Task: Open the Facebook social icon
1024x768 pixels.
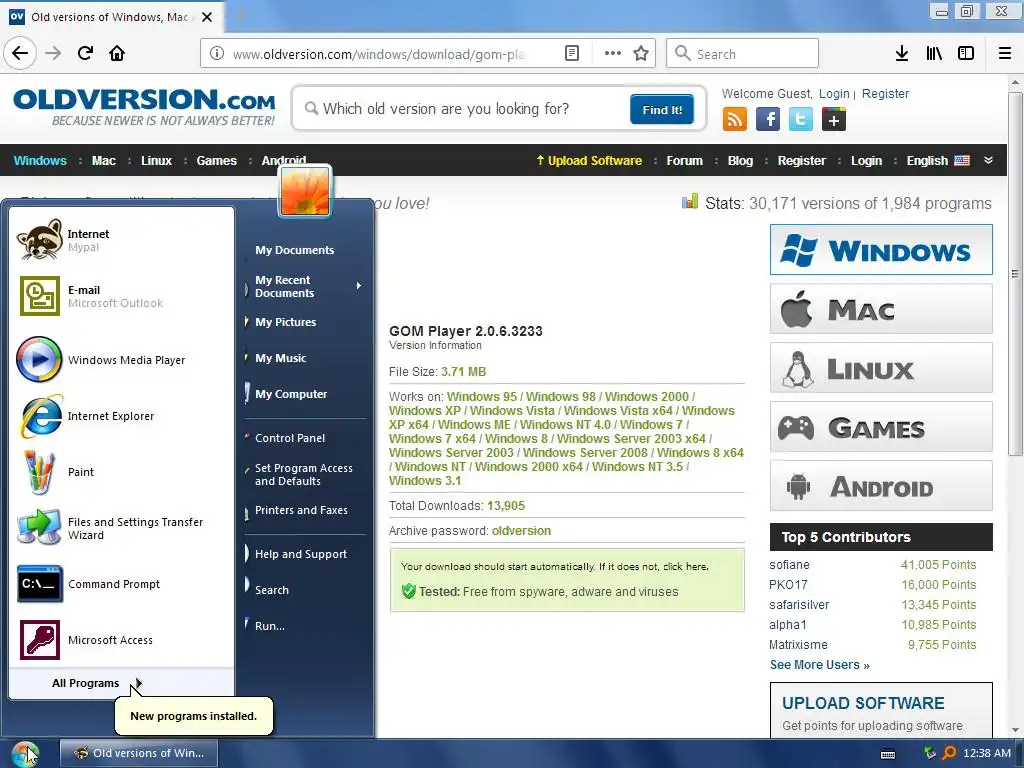Action: point(768,120)
